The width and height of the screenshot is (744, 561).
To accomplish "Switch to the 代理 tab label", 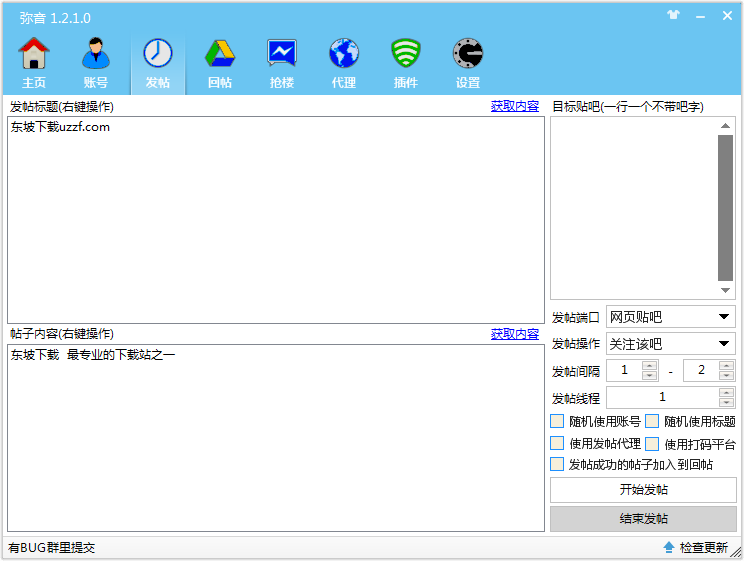I will tap(344, 83).
